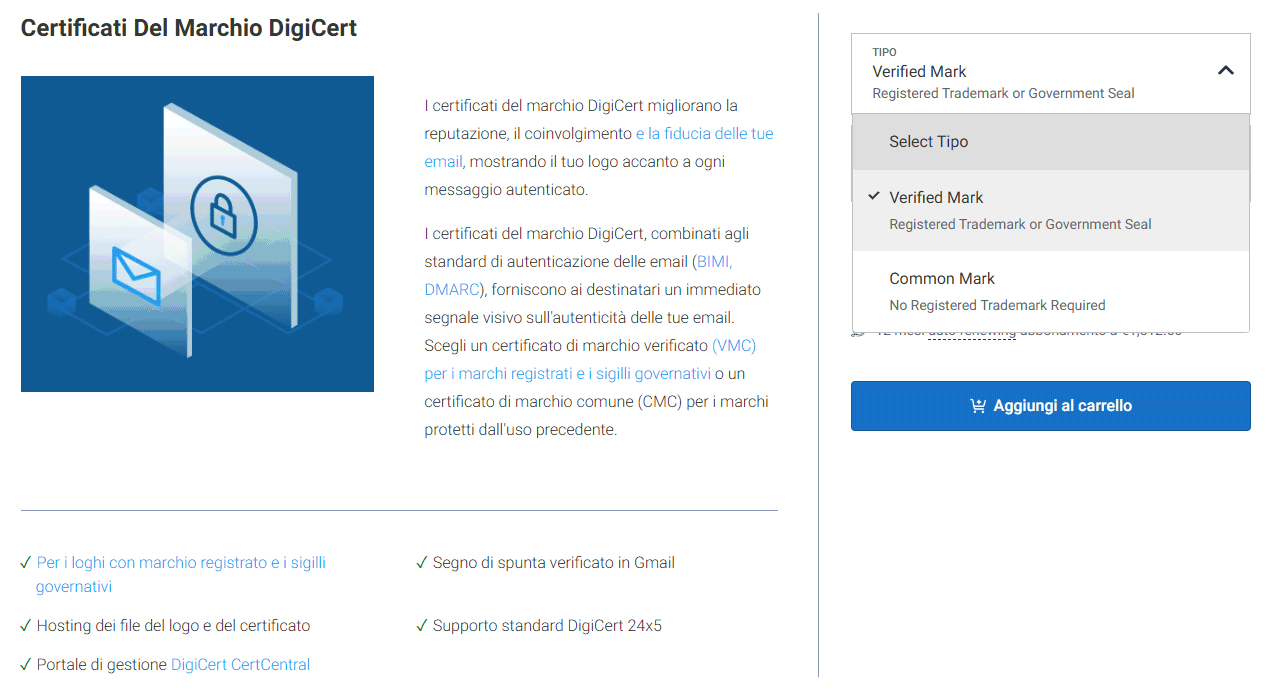Click 'Hosting dei file del logo' text
The image size is (1273, 691).
(x=173, y=626)
